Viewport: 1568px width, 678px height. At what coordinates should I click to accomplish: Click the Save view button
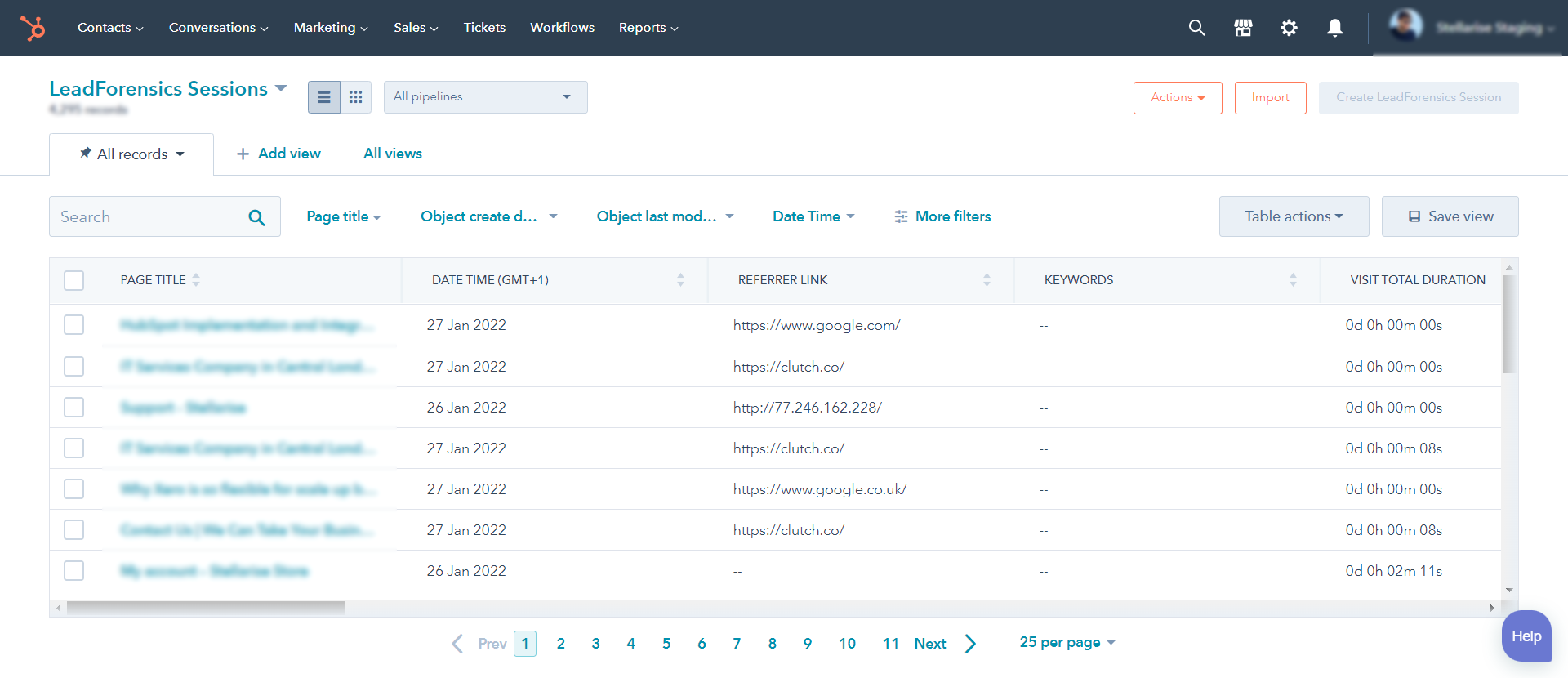tap(1450, 216)
